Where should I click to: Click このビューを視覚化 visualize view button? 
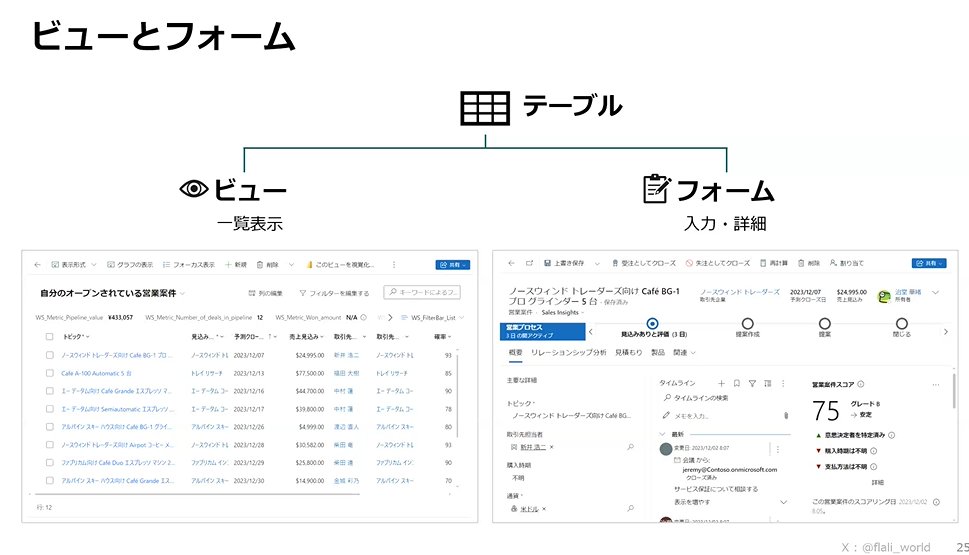coord(340,265)
